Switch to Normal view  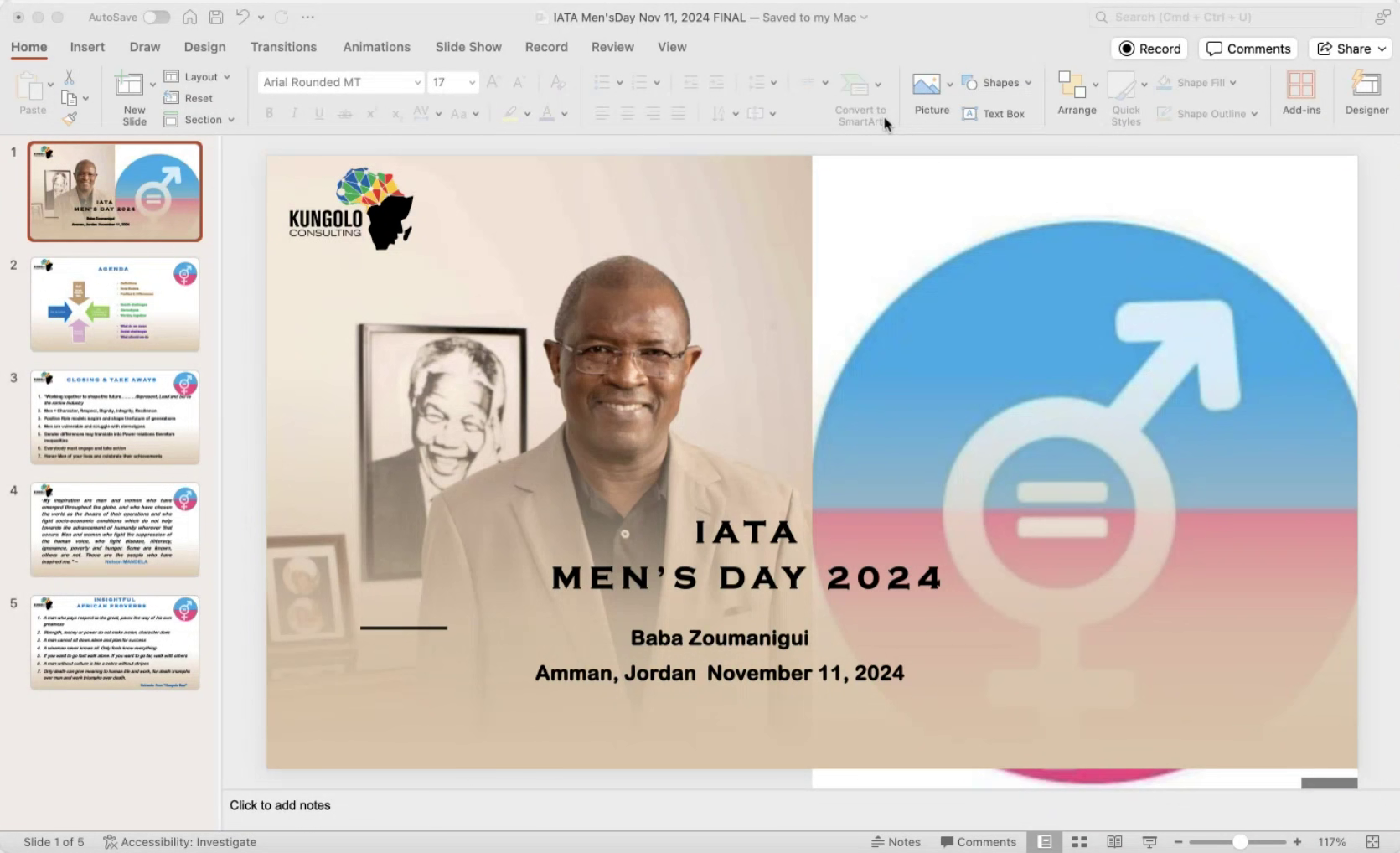(1044, 842)
